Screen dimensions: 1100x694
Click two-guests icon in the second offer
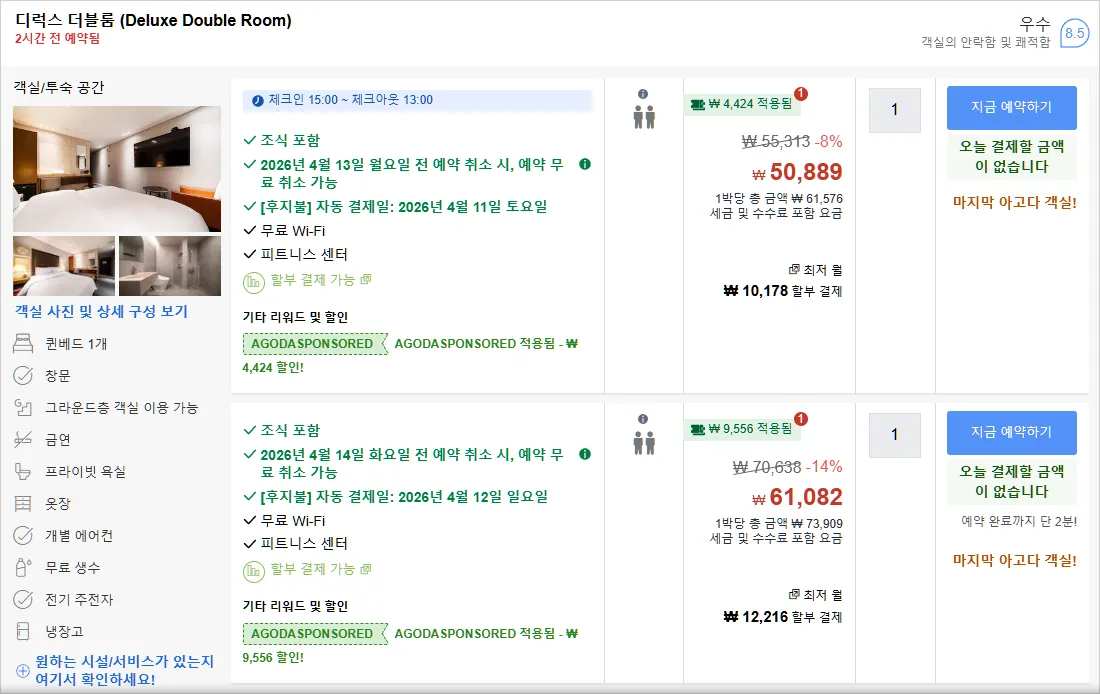coord(644,443)
